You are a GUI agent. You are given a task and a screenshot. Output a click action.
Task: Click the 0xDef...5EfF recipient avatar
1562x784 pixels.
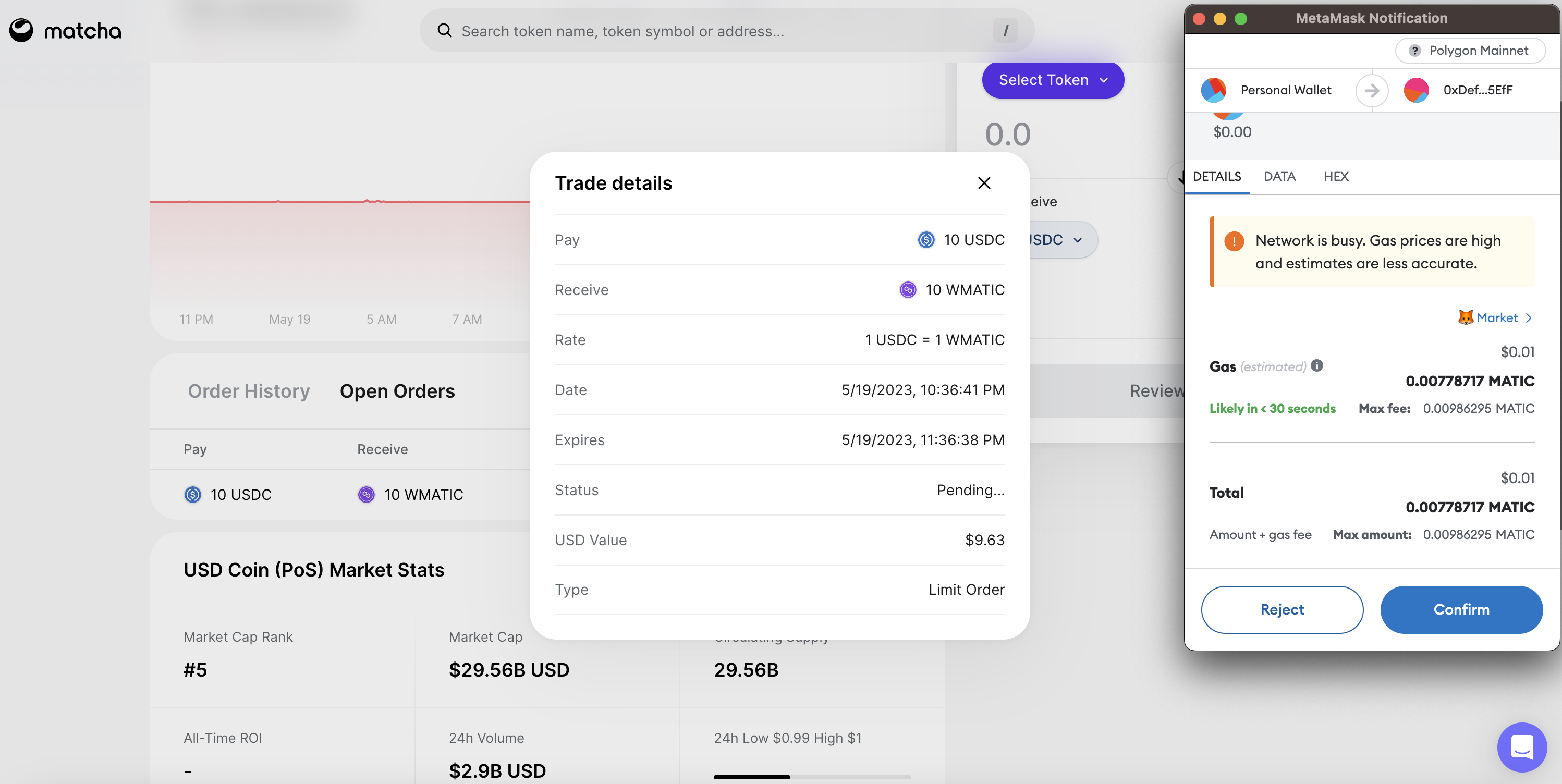tap(1416, 90)
